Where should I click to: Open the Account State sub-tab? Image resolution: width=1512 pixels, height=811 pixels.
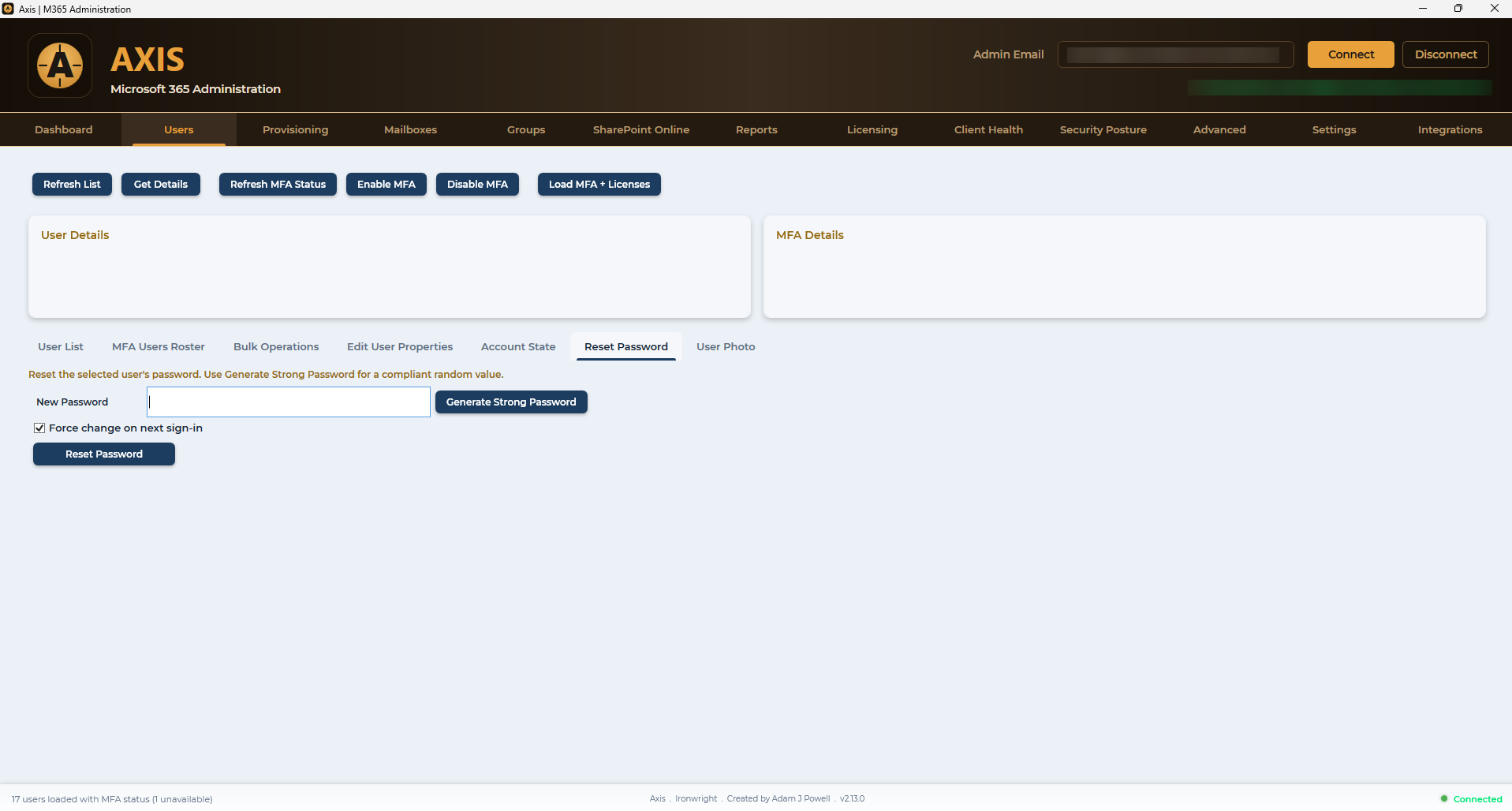[x=518, y=346]
